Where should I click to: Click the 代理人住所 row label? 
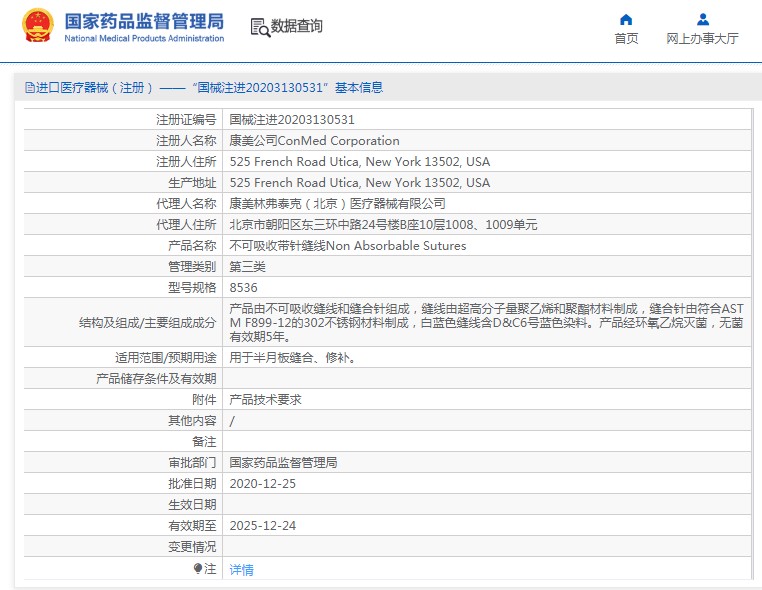[x=186, y=225]
